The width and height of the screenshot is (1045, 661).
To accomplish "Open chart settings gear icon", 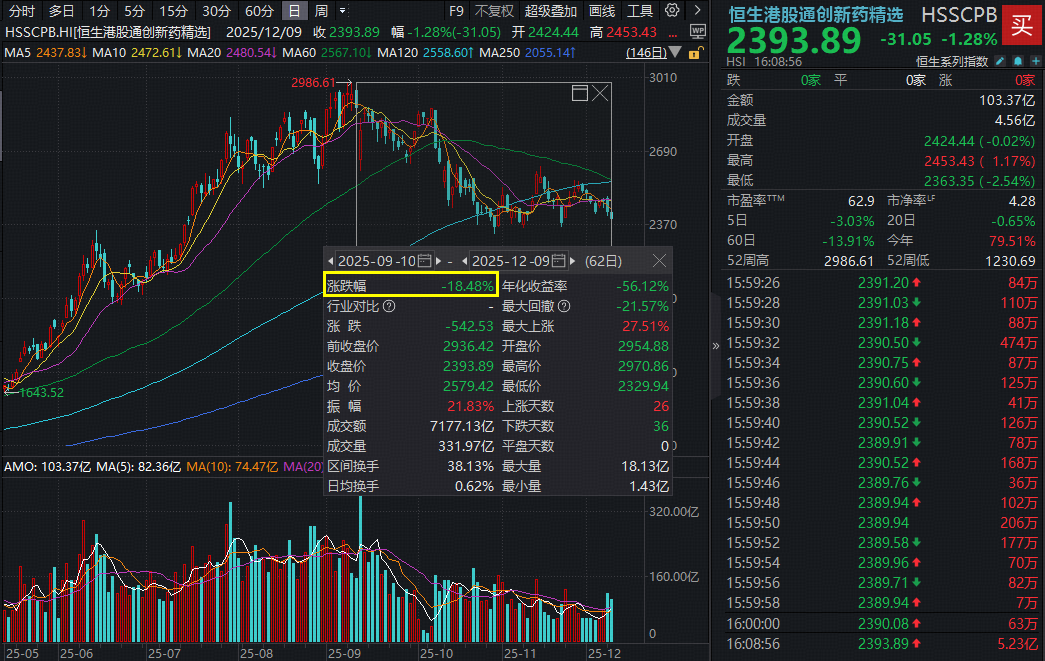I will pyautogui.click(x=672, y=11).
